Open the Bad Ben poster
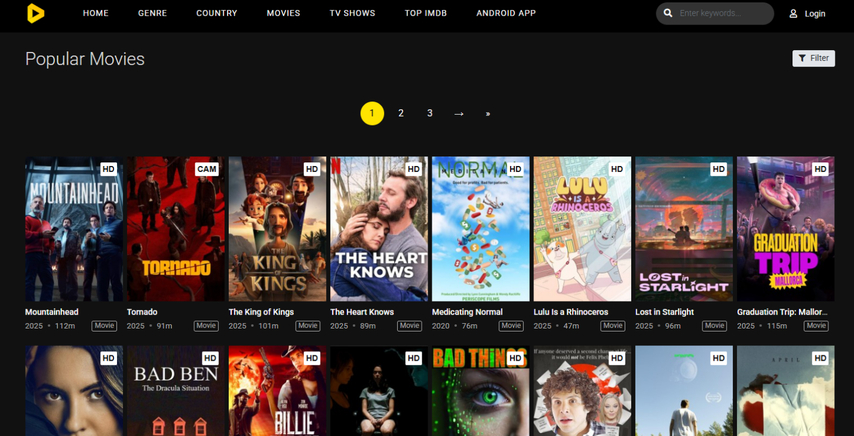Image resolution: width=854 pixels, height=436 pixels. tap(176, 391)
